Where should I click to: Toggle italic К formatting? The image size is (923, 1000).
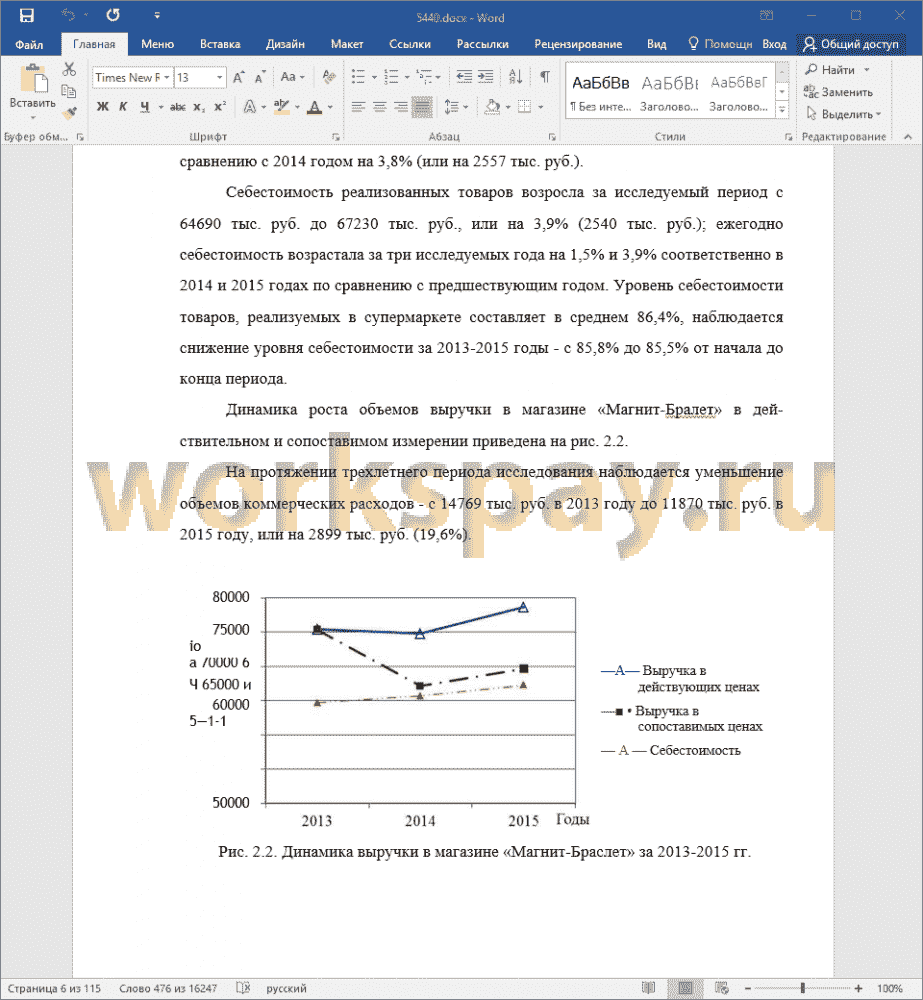[123, 107]
